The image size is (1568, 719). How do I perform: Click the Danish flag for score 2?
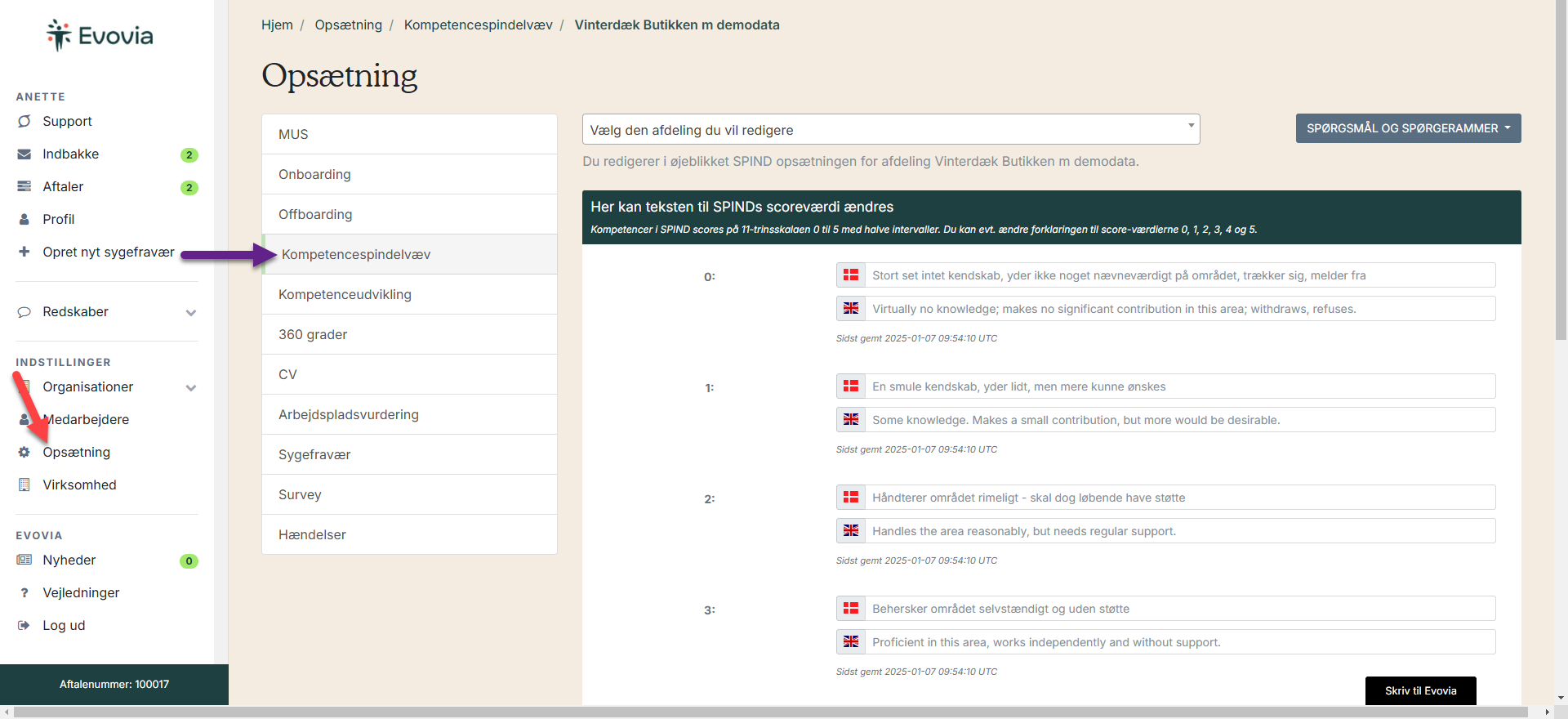tap(851, 498)
